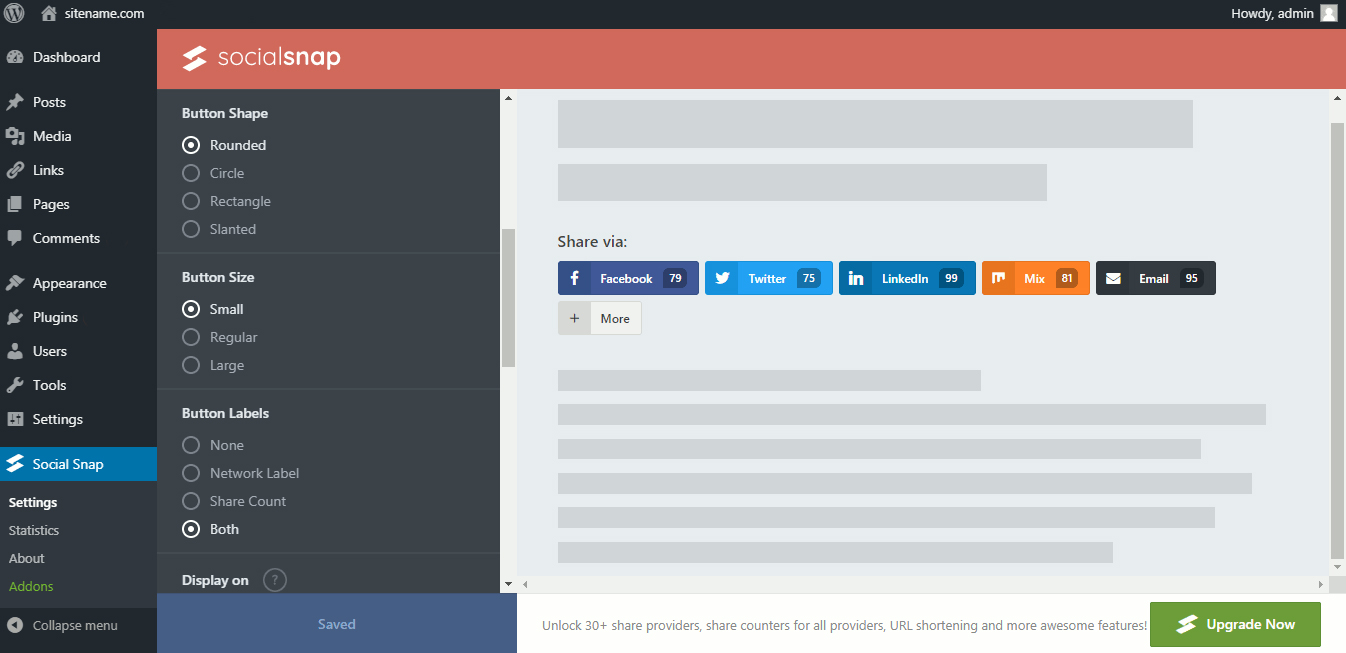Click the Appearance paintbrush icon
This screenshot has height=653, width=1346.
click(x=15, y=283)
